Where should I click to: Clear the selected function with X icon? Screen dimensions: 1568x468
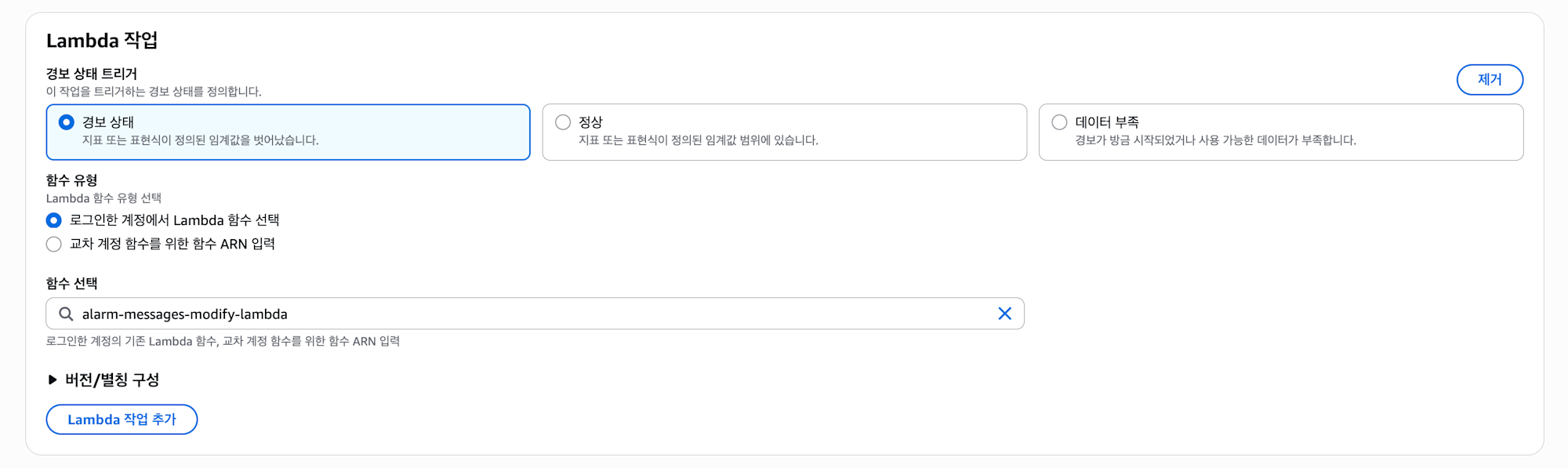1004,314
